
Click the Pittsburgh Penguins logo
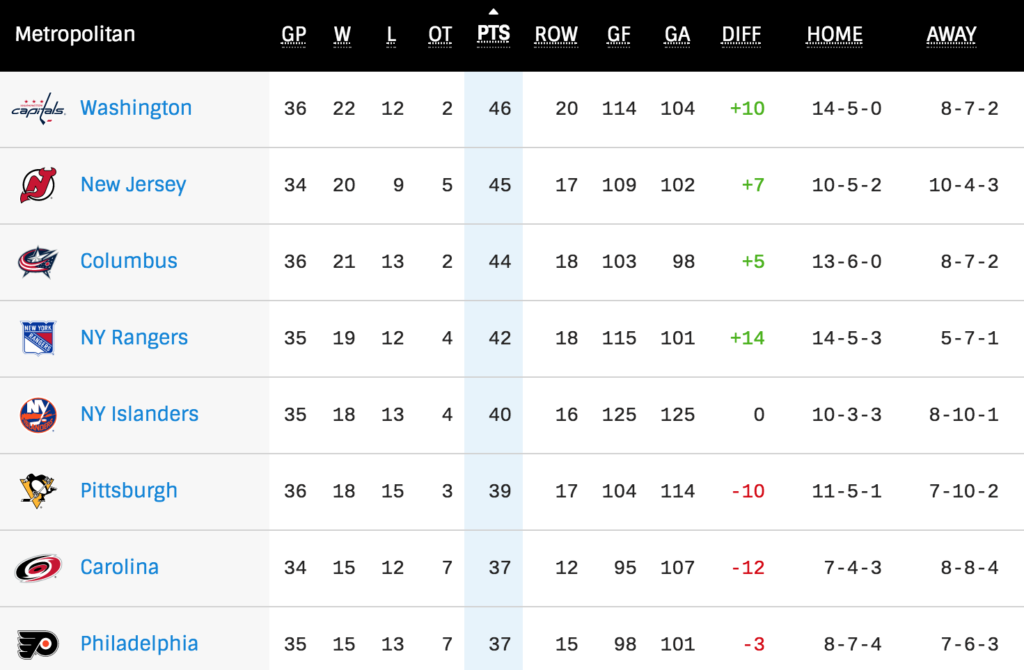tap(38, 491)
